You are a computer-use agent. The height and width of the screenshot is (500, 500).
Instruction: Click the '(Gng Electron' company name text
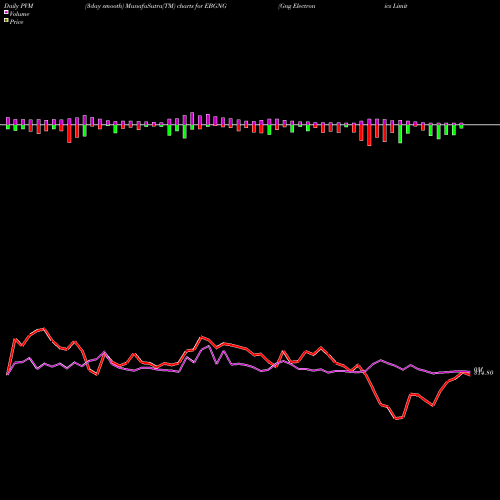click(x=297, y=6)
